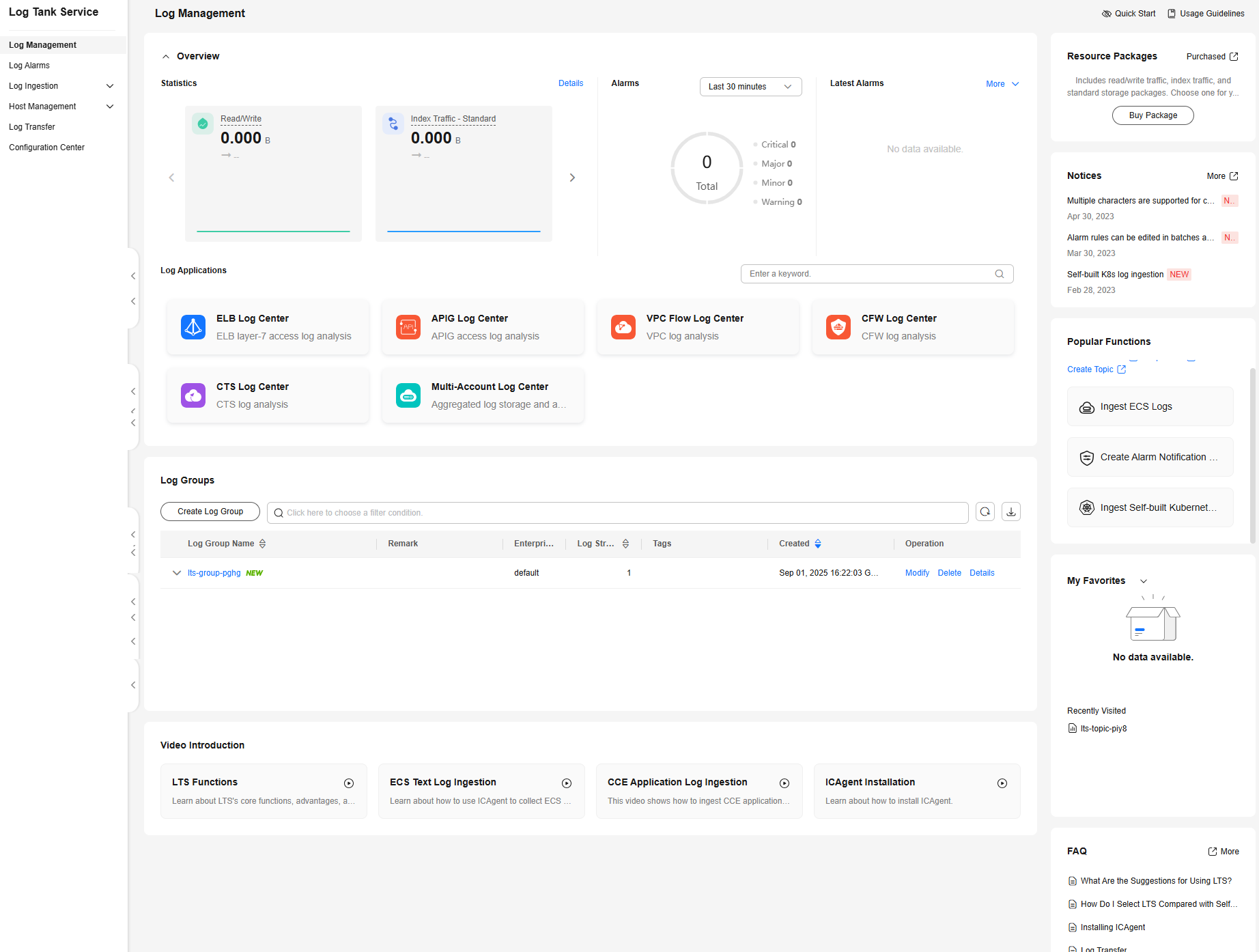The width and height of the screenshot is (1259, 952).
Task: Click the VPC Flow Log Center icon
Action: 623,327
